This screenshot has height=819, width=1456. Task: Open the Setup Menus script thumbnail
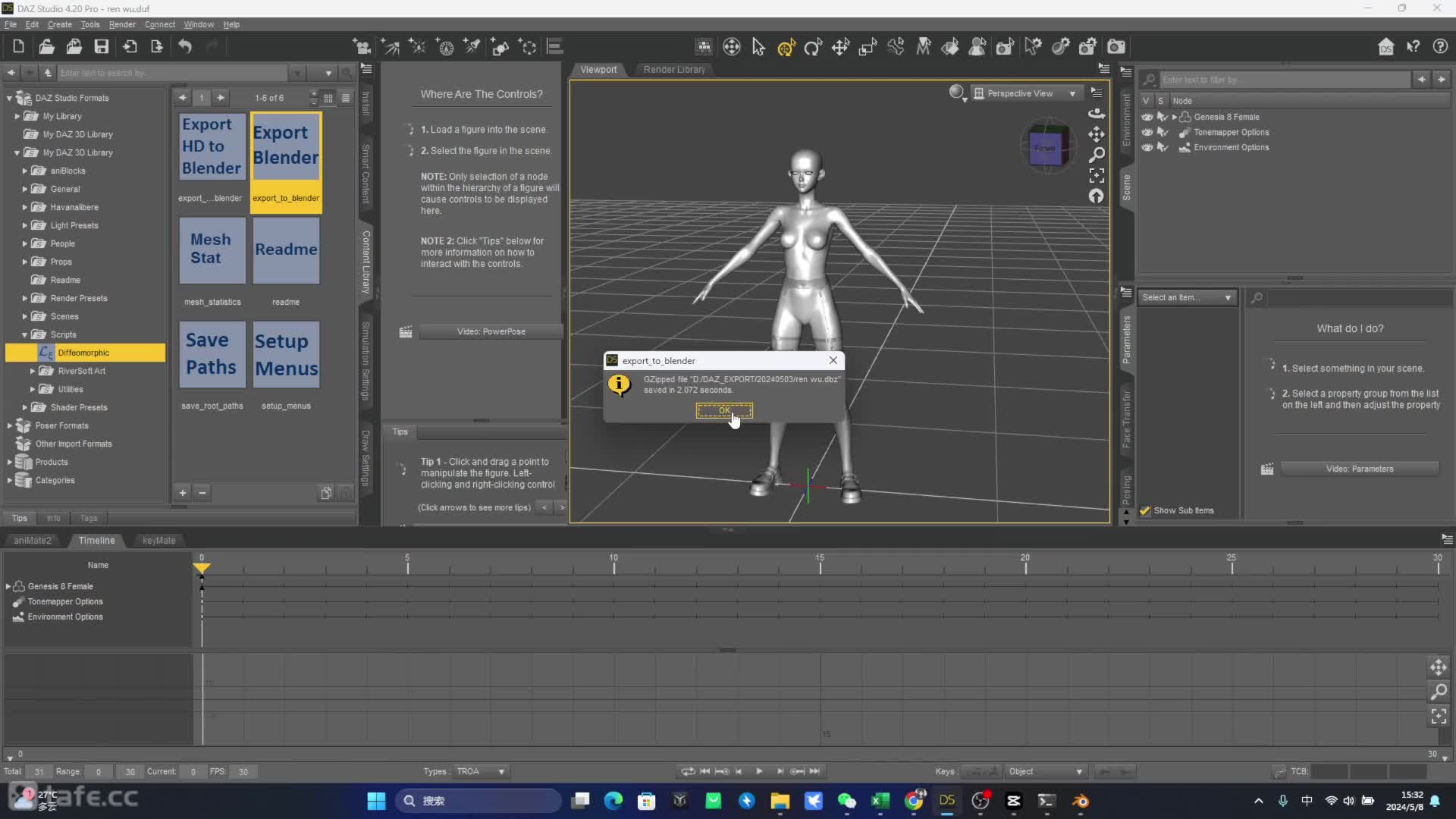(286, 353)
